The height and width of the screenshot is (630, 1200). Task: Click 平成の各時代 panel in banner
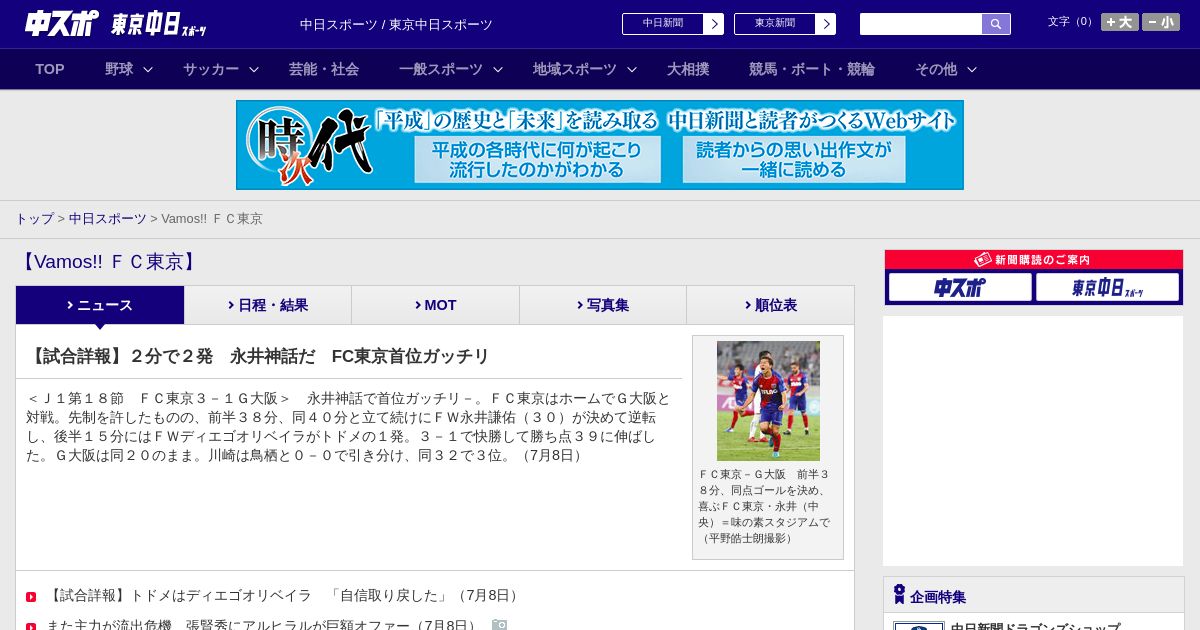tap(538, 160)
